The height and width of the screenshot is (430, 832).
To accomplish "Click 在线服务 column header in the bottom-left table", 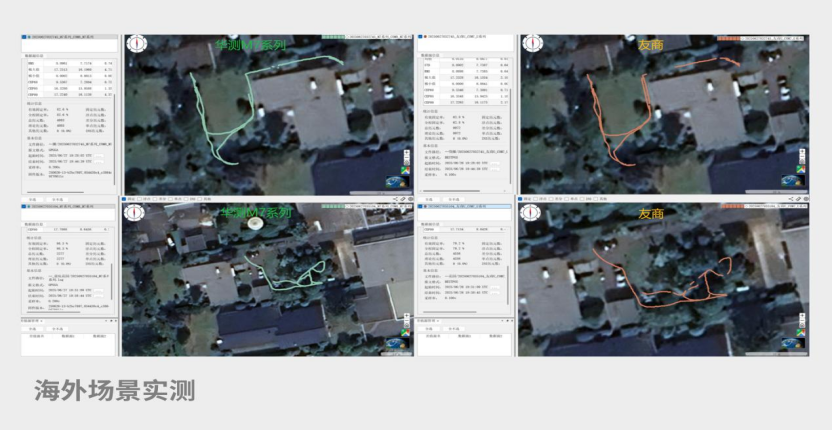I will point(37,336).
